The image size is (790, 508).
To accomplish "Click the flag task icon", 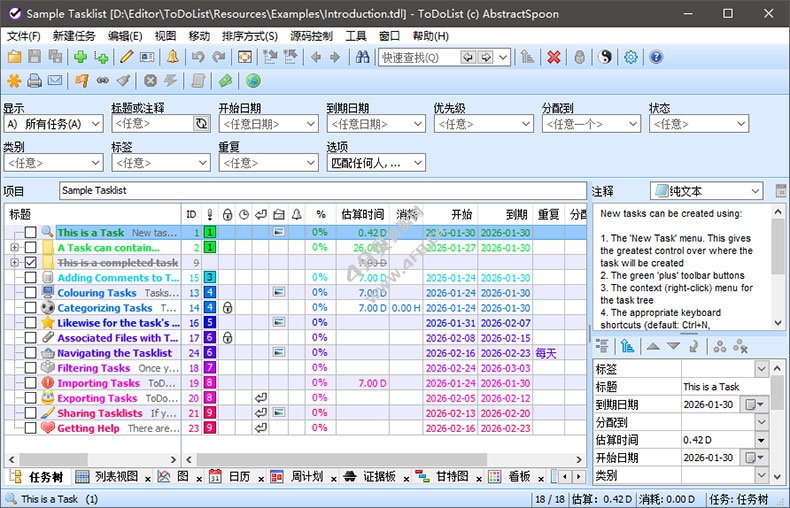I will [x=82, y=81].
